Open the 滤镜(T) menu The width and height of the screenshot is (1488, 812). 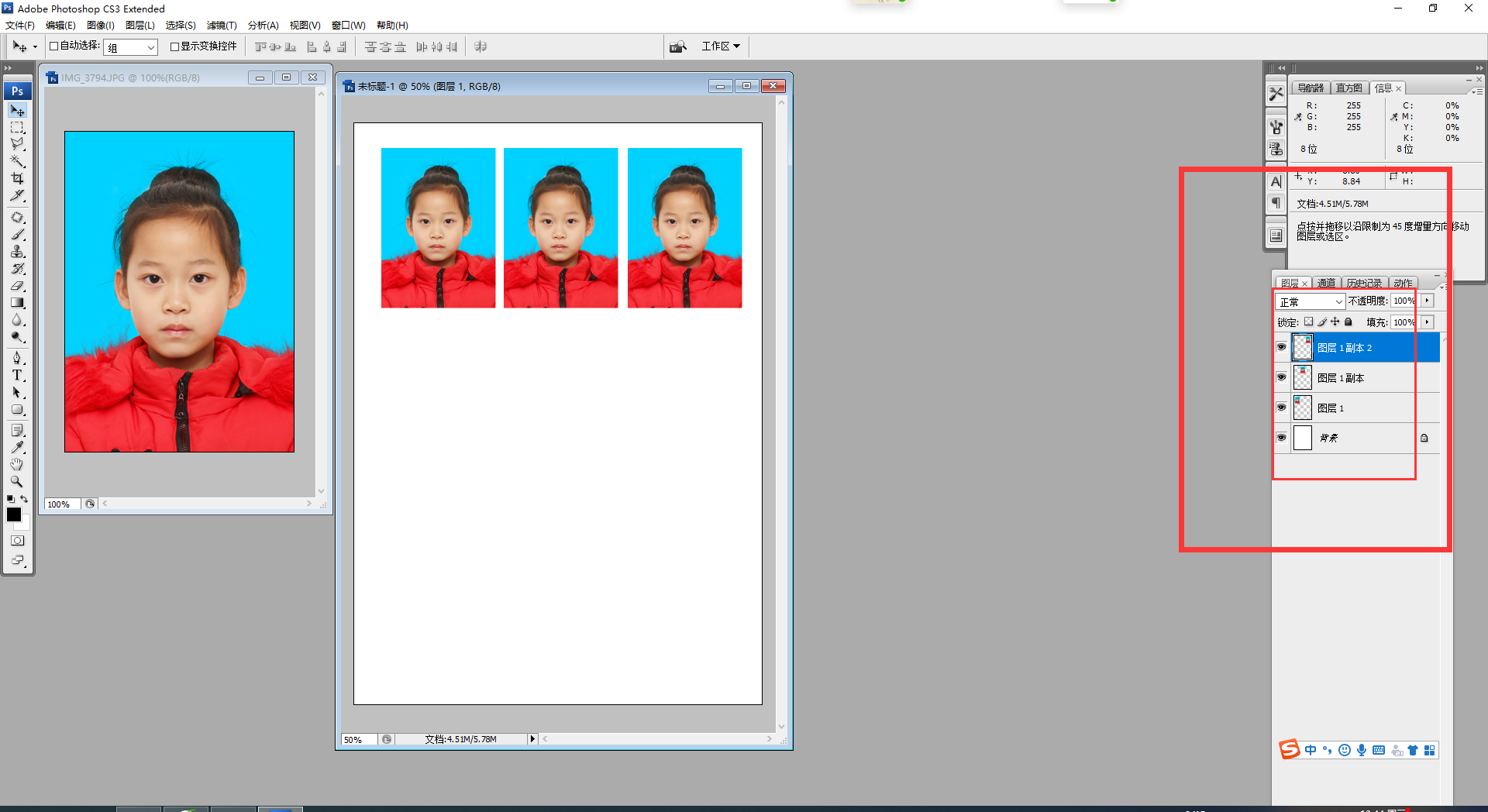pos(222,26)
